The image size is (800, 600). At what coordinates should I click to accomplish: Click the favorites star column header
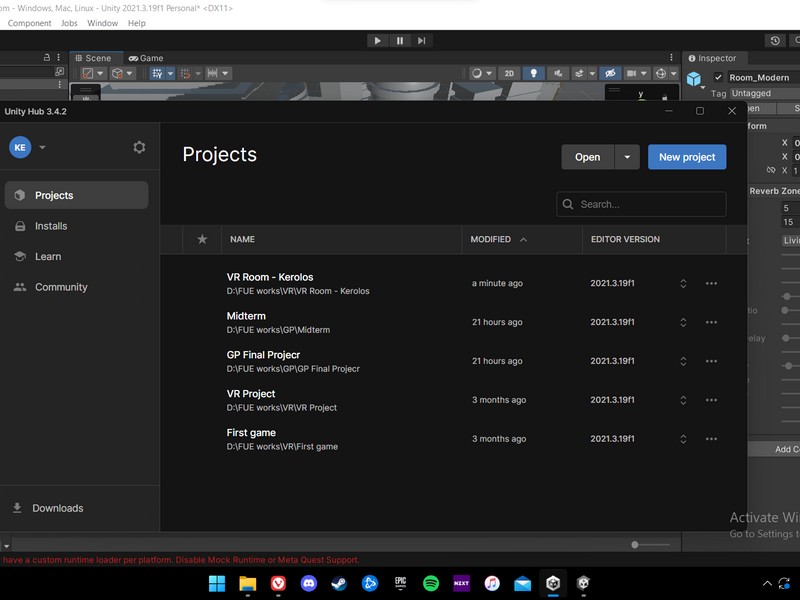click(x=202, y=239)
